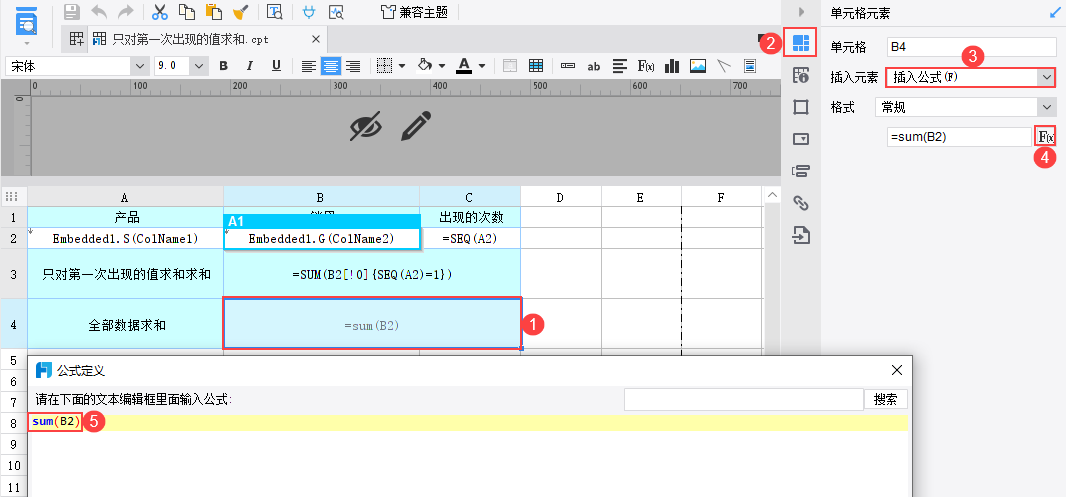
Task: Click the 兼容主题 theme button
Action: click(x=417, y=12)
